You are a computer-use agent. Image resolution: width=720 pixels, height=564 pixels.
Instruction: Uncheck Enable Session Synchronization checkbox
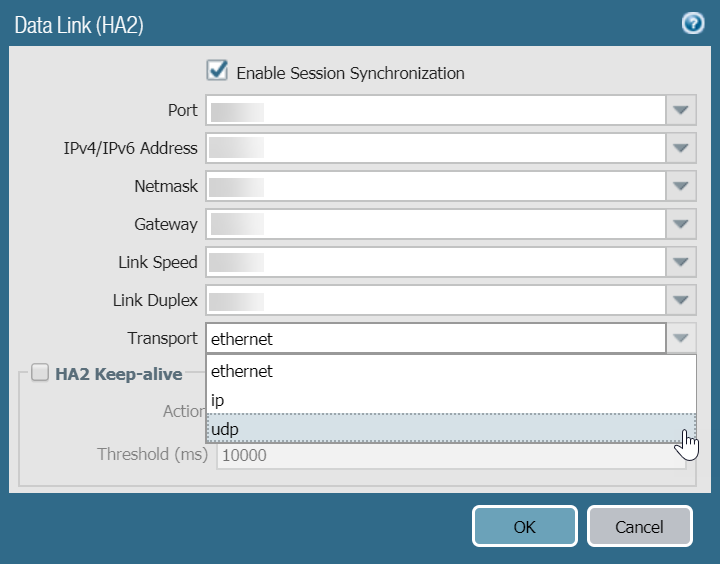coord(217,71)
